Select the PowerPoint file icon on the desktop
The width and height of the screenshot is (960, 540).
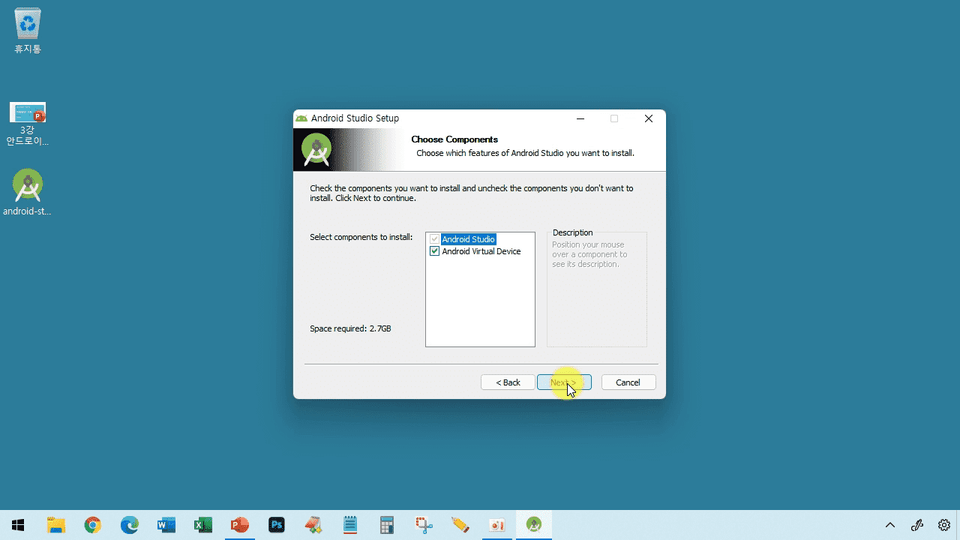pyautogui.click(x=28, y=124)
